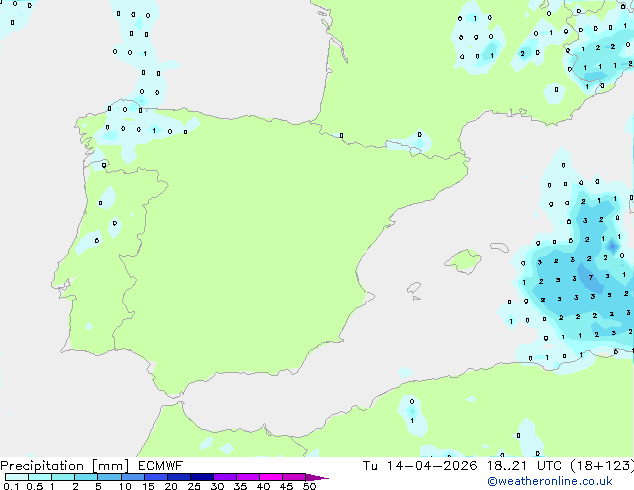Click the '45' legend scale label
This screenshot has height=490, width=634.
(x=286, y=486)
